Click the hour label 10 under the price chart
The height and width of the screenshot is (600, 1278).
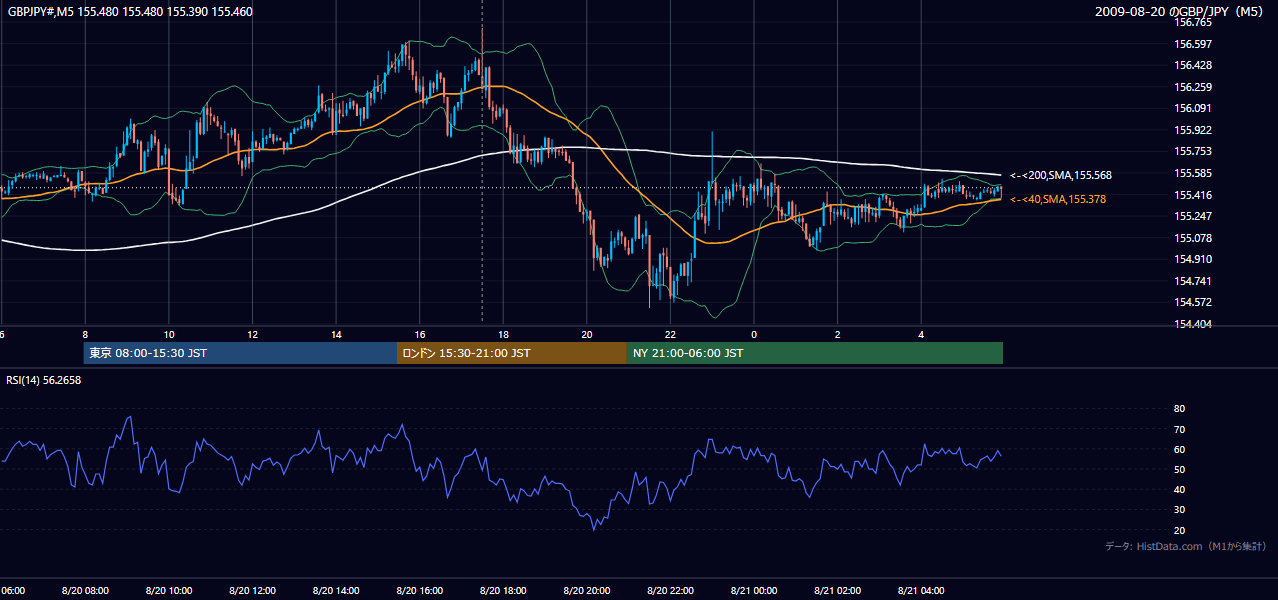click(169, 335)
